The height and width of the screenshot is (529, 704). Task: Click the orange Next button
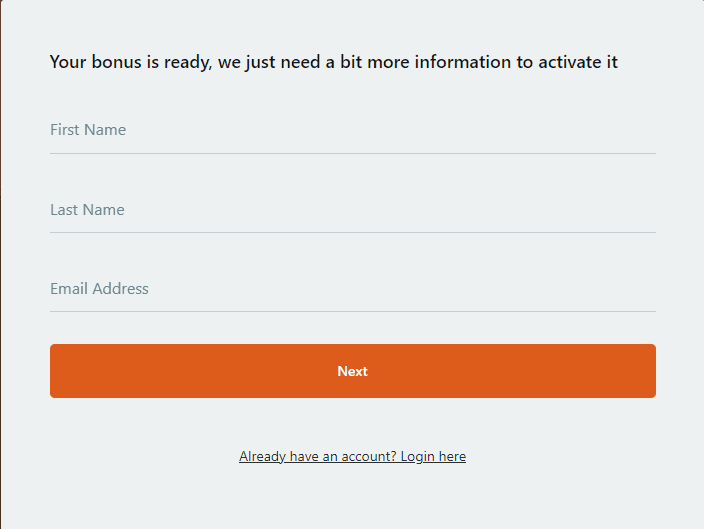pyautogui.click(x=352, y=371)
